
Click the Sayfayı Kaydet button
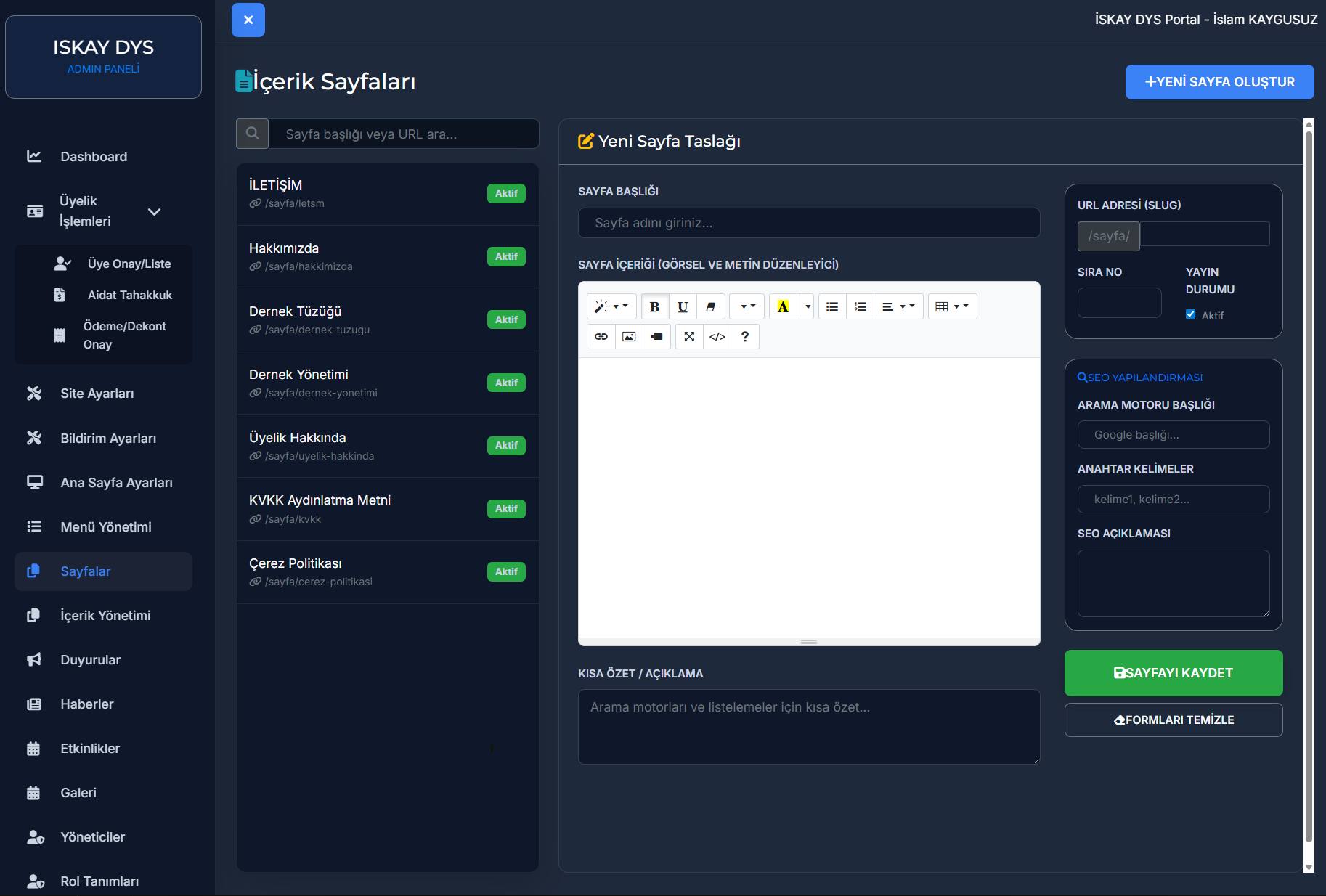1173,673
